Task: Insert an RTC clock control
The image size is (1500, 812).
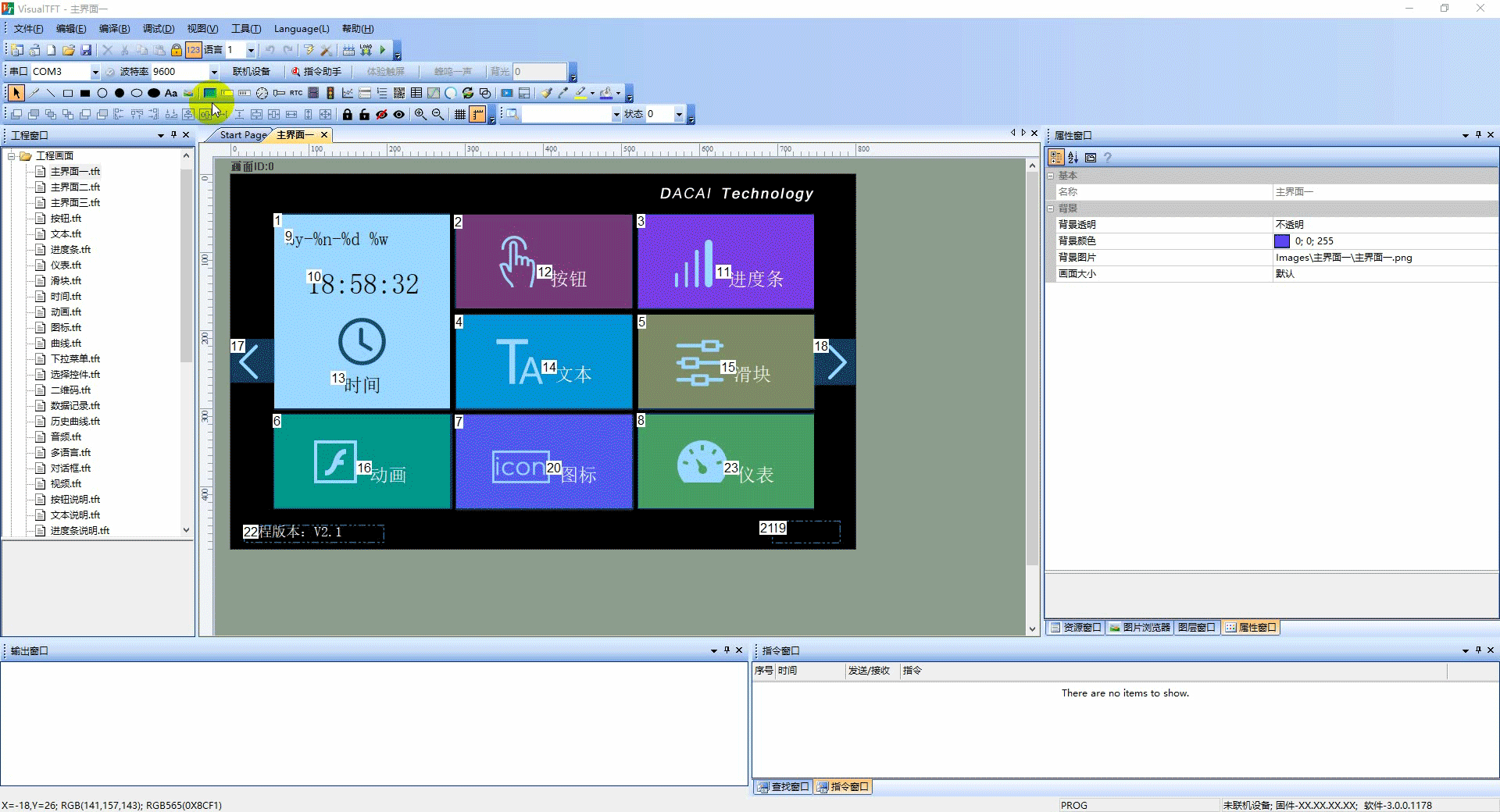Action: (296, 93)
